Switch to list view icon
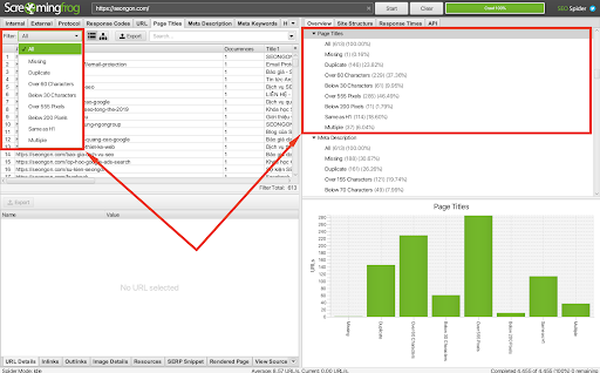Viewport: 600px width, 373px height. pos(92,36)
